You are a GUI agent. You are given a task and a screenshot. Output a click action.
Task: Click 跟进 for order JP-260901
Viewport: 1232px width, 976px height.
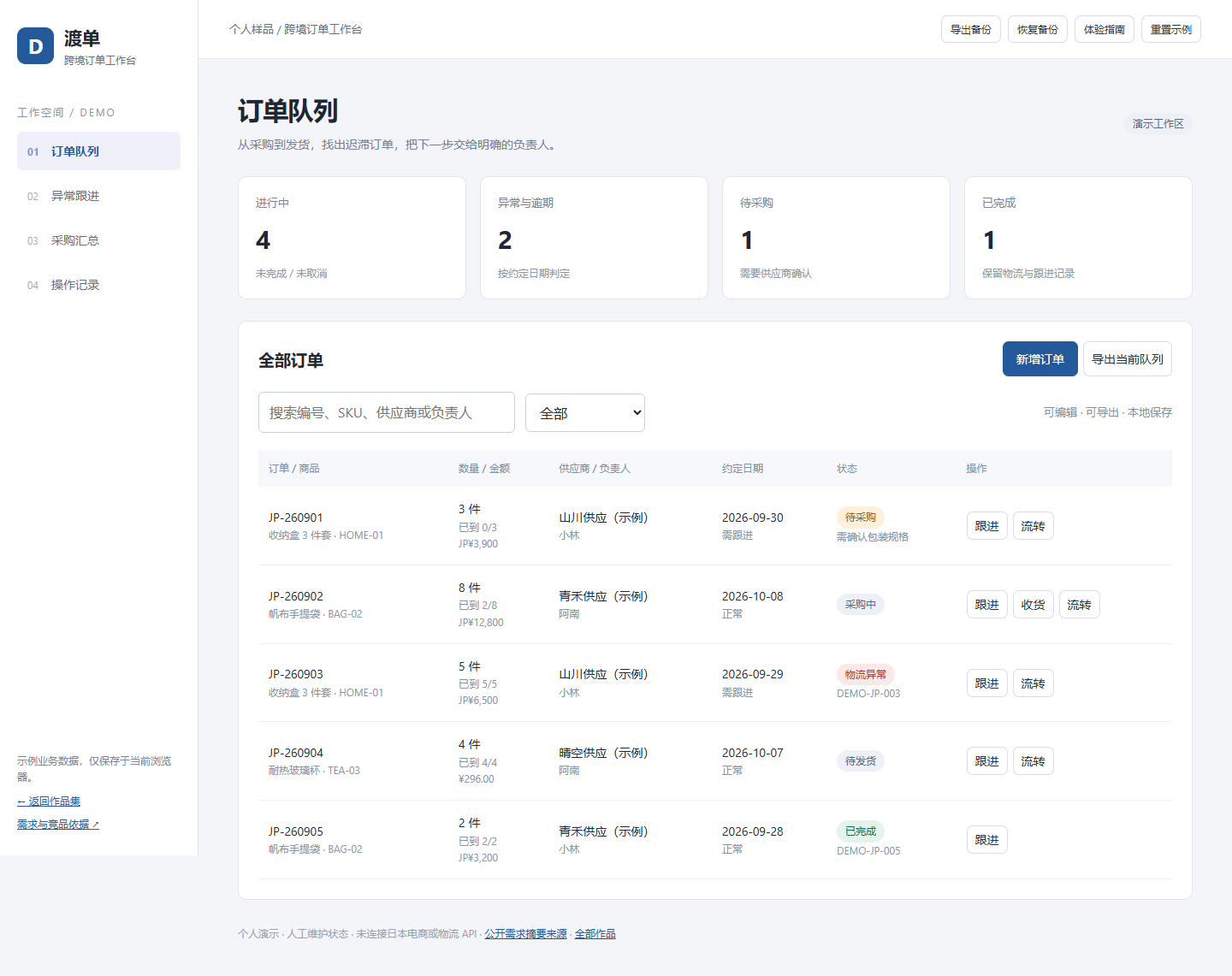coord(987,526)
